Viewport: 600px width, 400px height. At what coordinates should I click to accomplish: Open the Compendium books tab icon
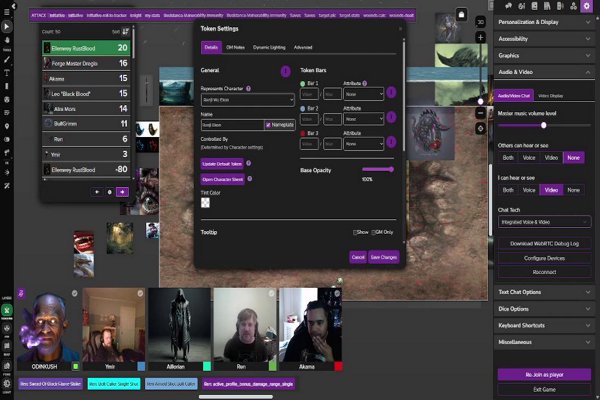(x=547, y=6)
